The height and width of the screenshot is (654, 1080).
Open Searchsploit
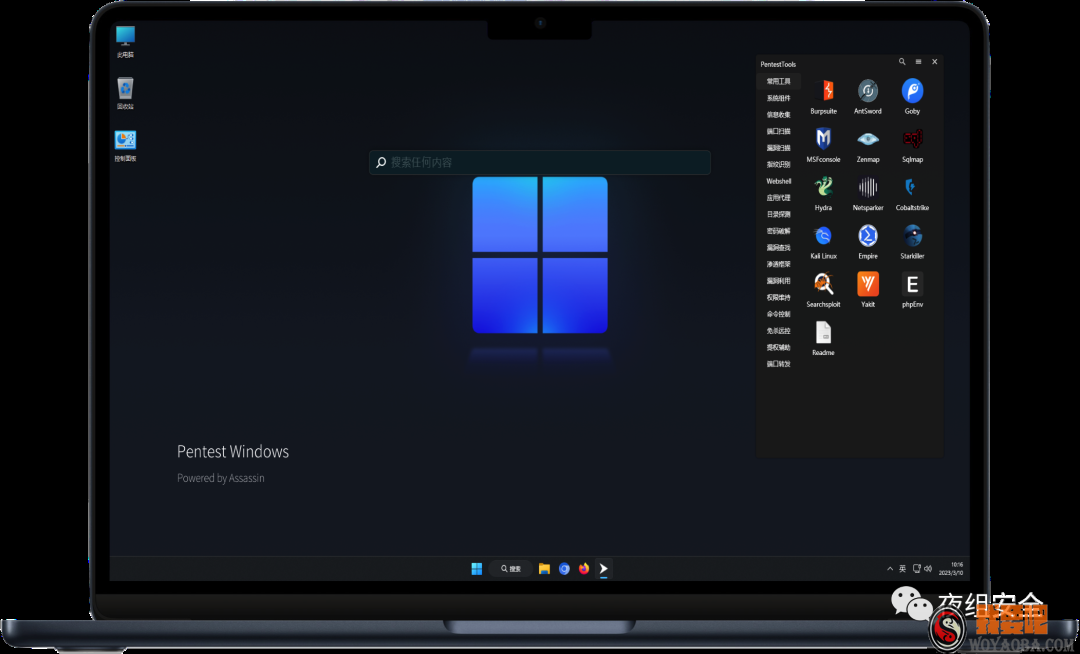tap(823, 289)
